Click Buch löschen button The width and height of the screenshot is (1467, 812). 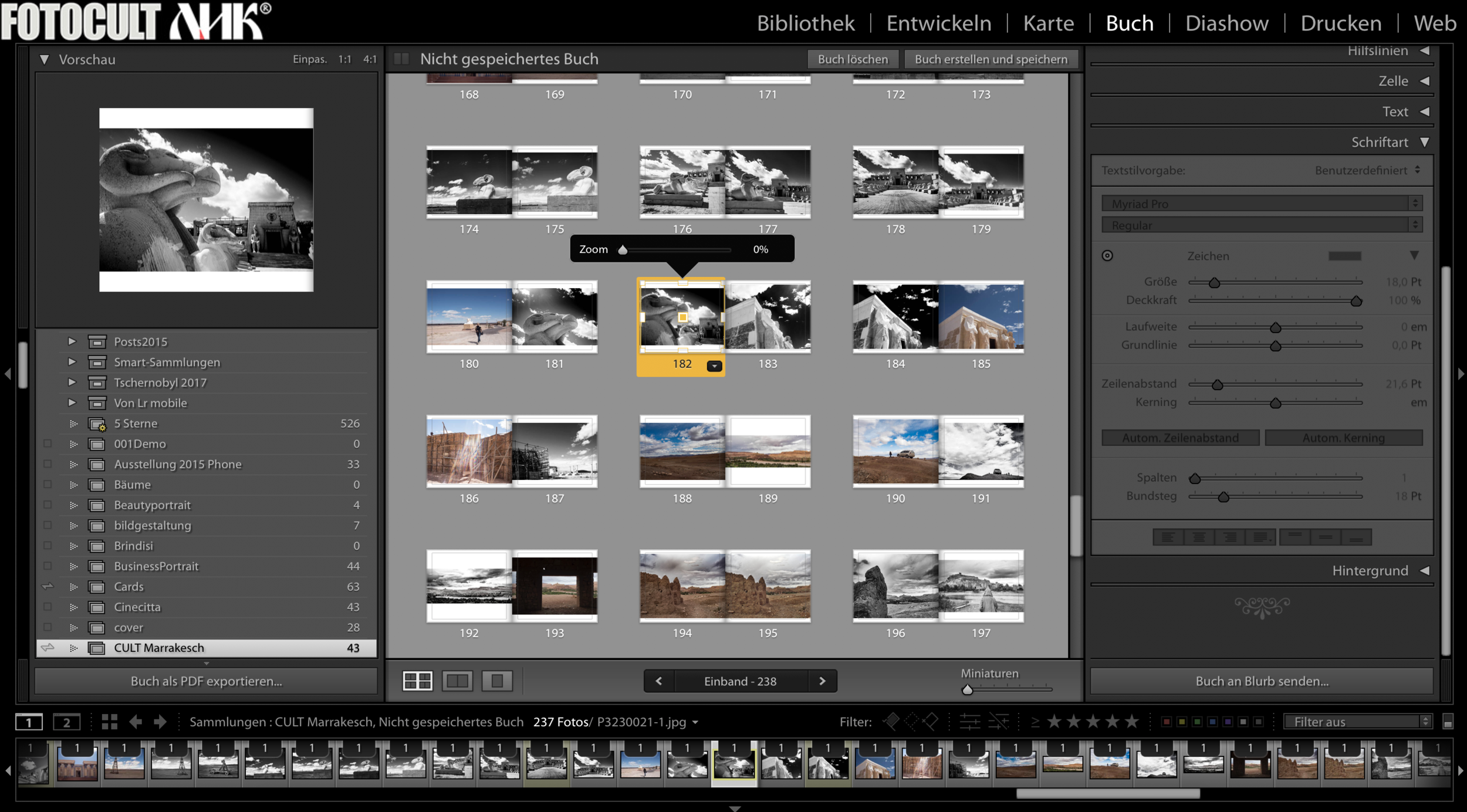[x=853, y=59]
